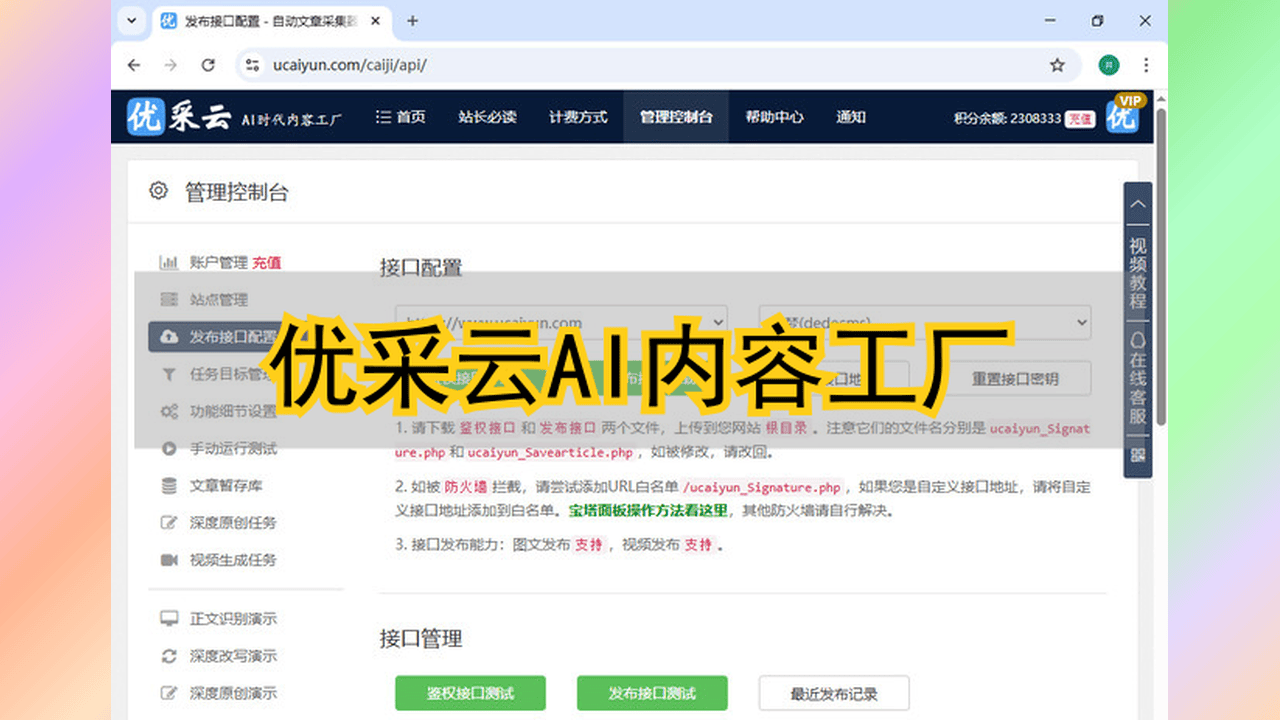Screen dimensions: 1280x720
Task: Click the 视频生成任务 camera icon
Action: [x=169, y=560]
